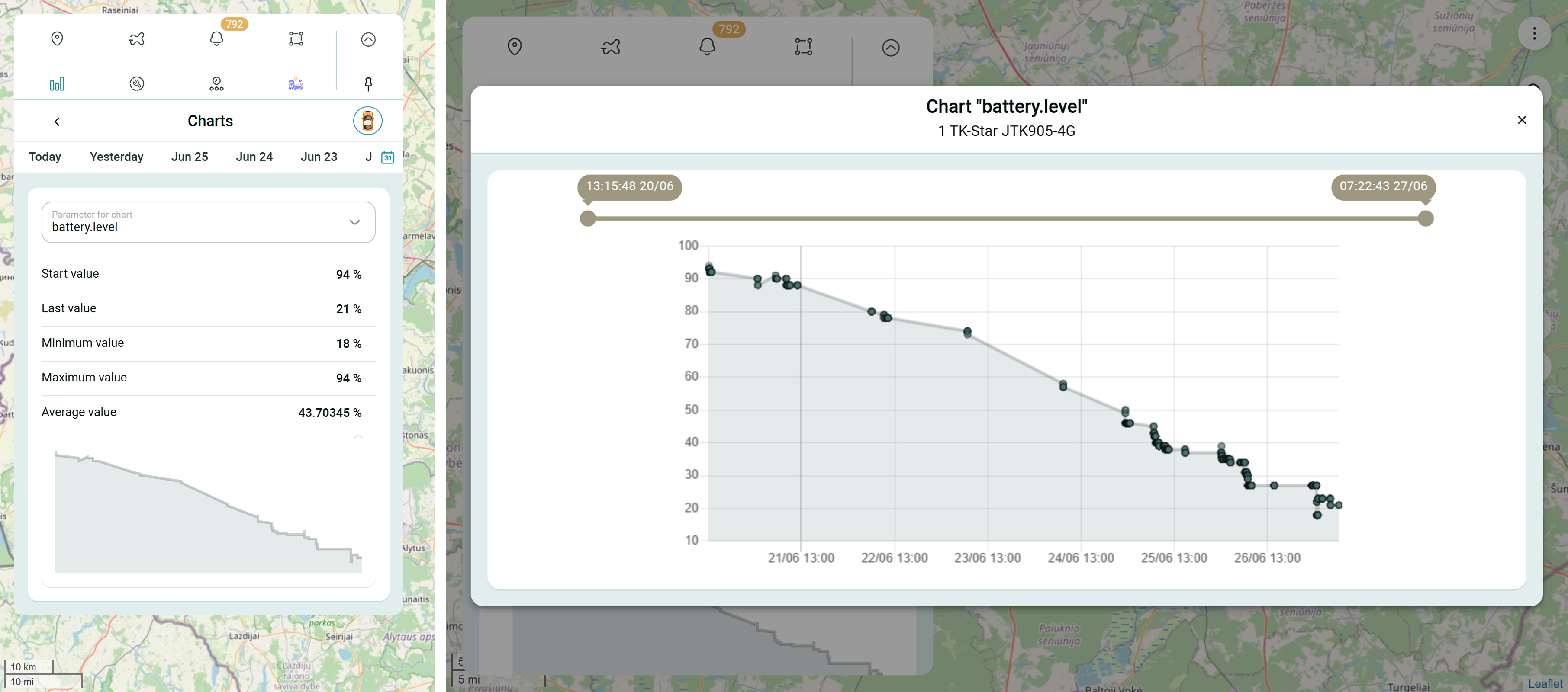This screenshot has height=692, width=1568.
Task: Click the Average value 43.70345 % figure
Action: click(x=330, y=413)
